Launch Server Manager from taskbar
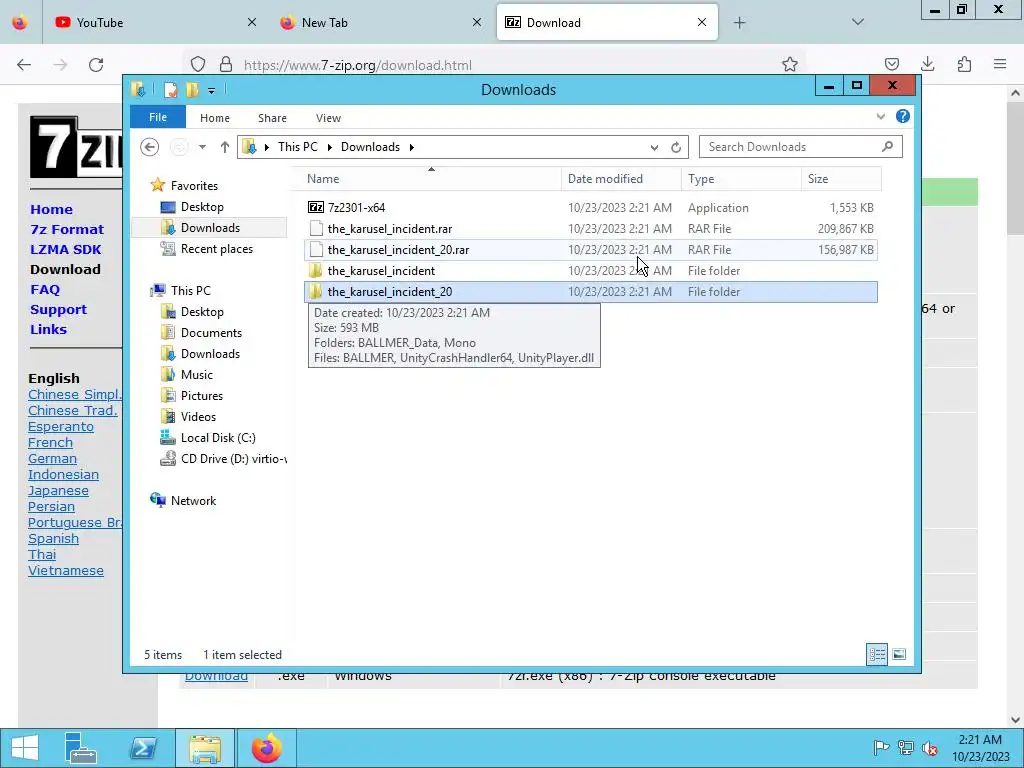Viewport: 1024px width, 768px height. [x=81, y=748]
